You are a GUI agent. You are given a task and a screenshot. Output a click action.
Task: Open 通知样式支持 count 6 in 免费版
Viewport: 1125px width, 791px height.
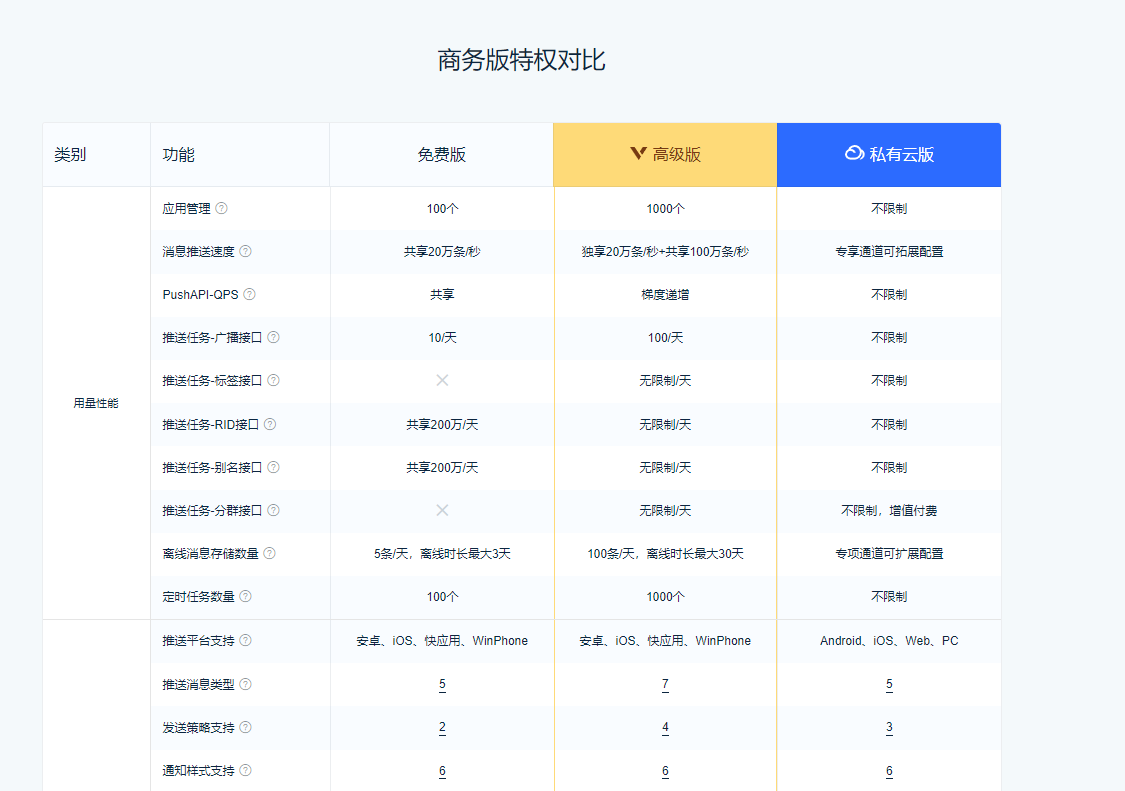point(442,770)
